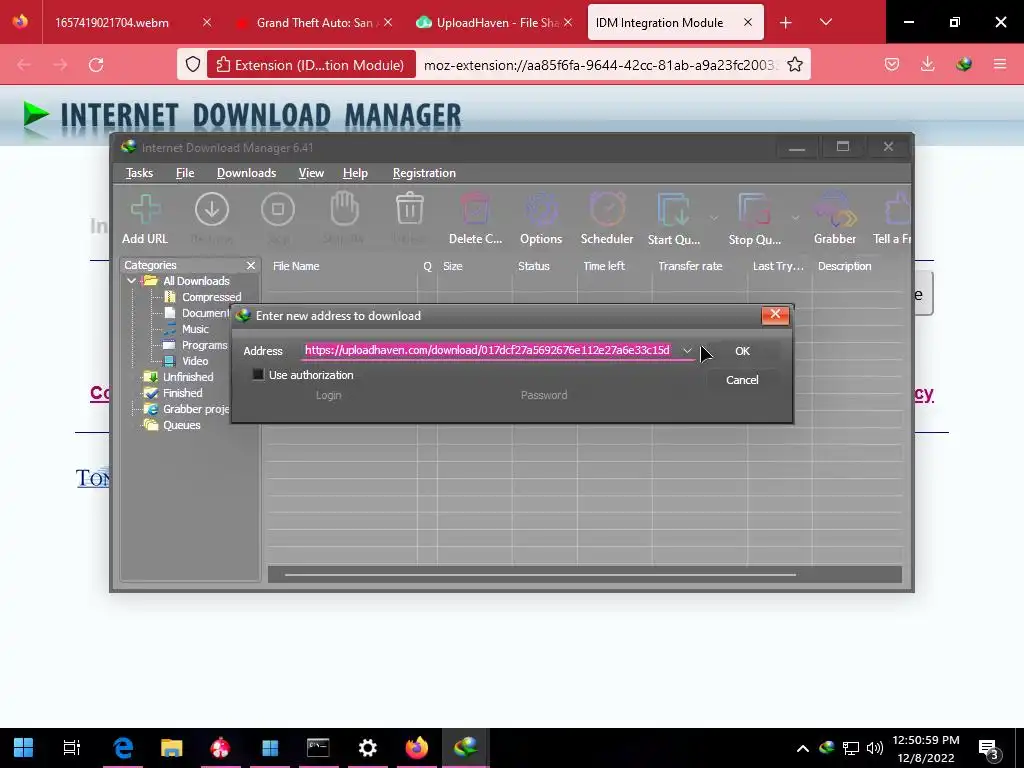Click Cancel in the address dialog

[x=743, y=379]
